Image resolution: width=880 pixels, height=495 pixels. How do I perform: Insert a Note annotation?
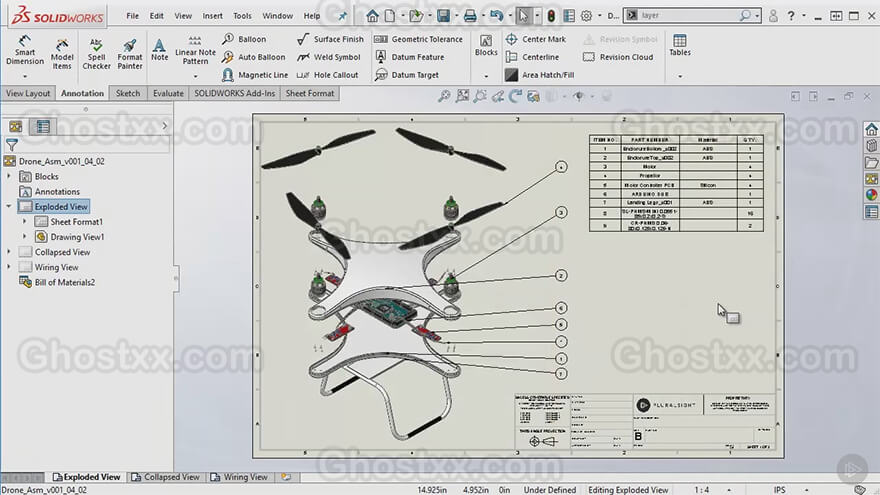[159, 49]
